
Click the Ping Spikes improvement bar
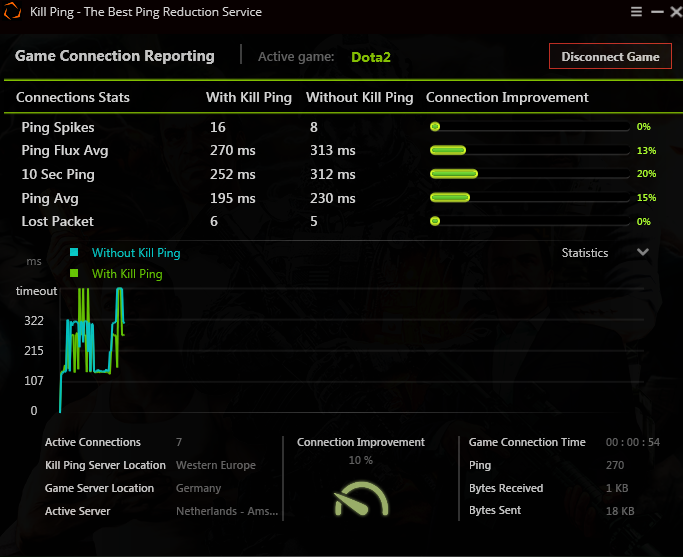[530, 127]
